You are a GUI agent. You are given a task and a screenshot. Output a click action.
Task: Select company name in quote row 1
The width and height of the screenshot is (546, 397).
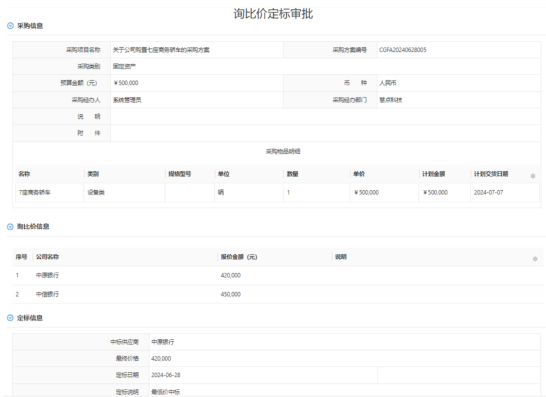pyautogui.click(x=47, y=275)
